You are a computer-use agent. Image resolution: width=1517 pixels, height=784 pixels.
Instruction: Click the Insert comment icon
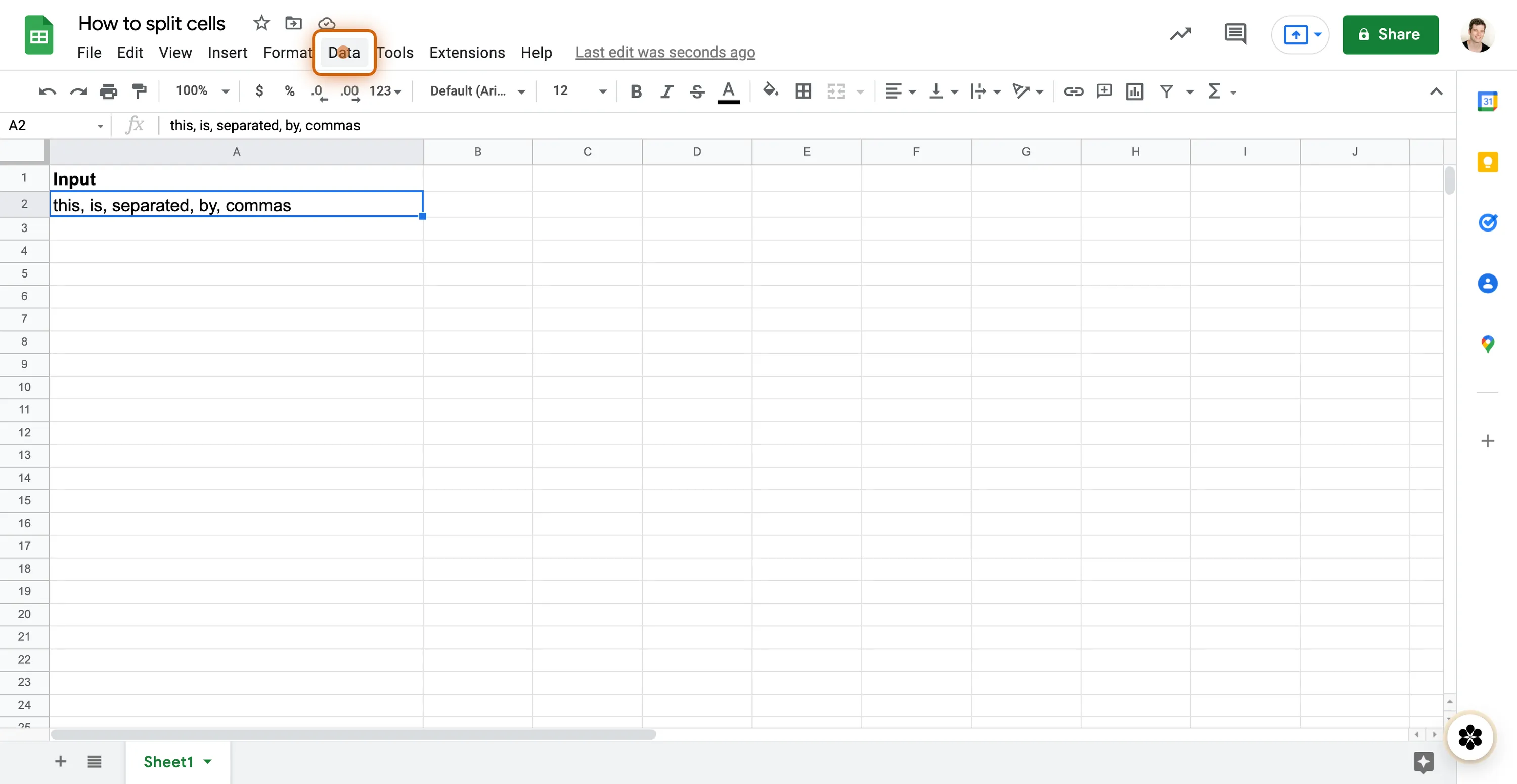(x=1104, y=91)
